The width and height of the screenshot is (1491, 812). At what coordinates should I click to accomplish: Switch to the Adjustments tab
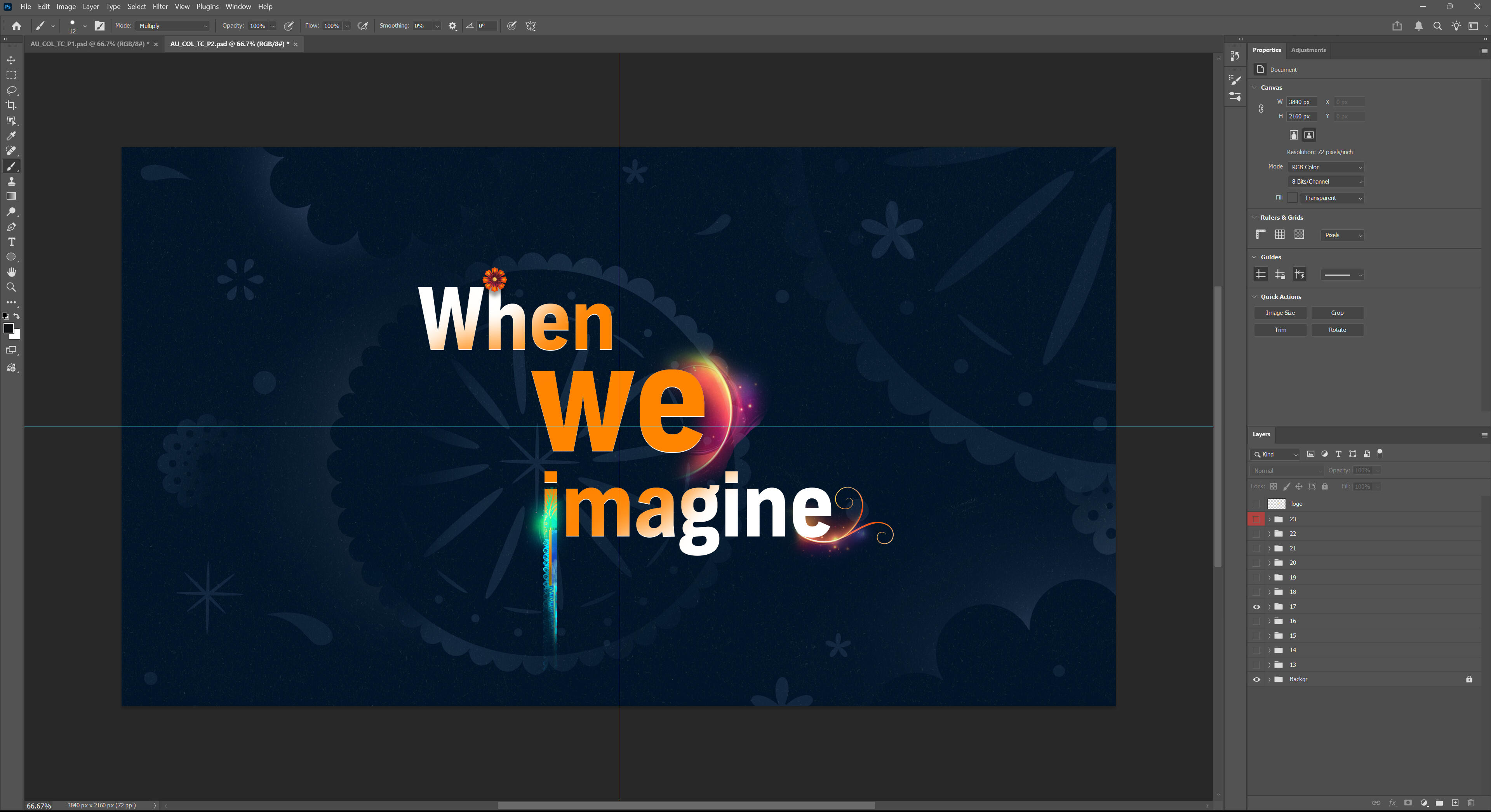tap(1308, 50)
